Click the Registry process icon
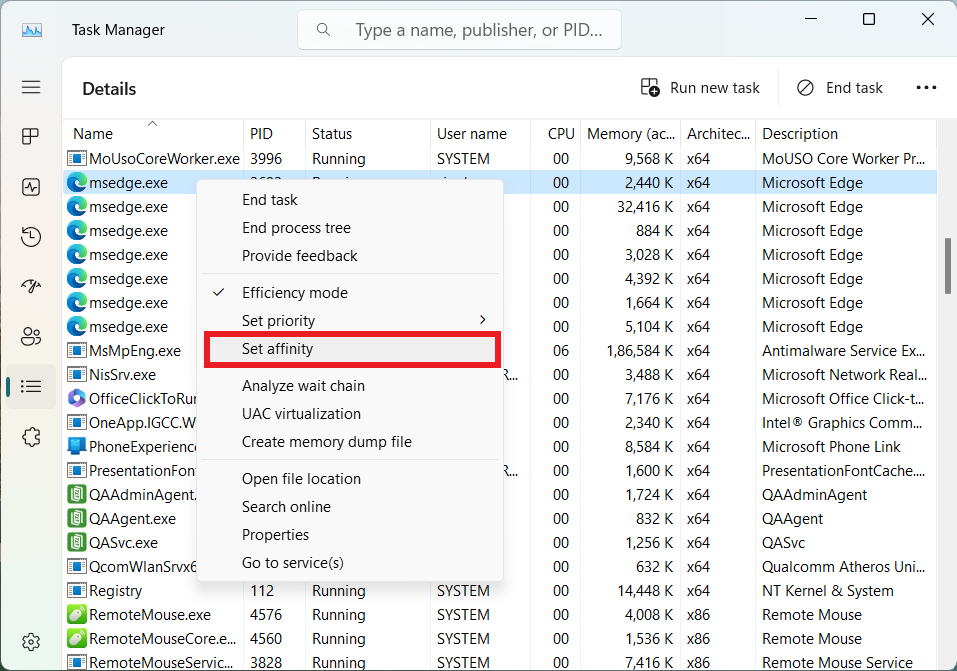 pos(76,590)
